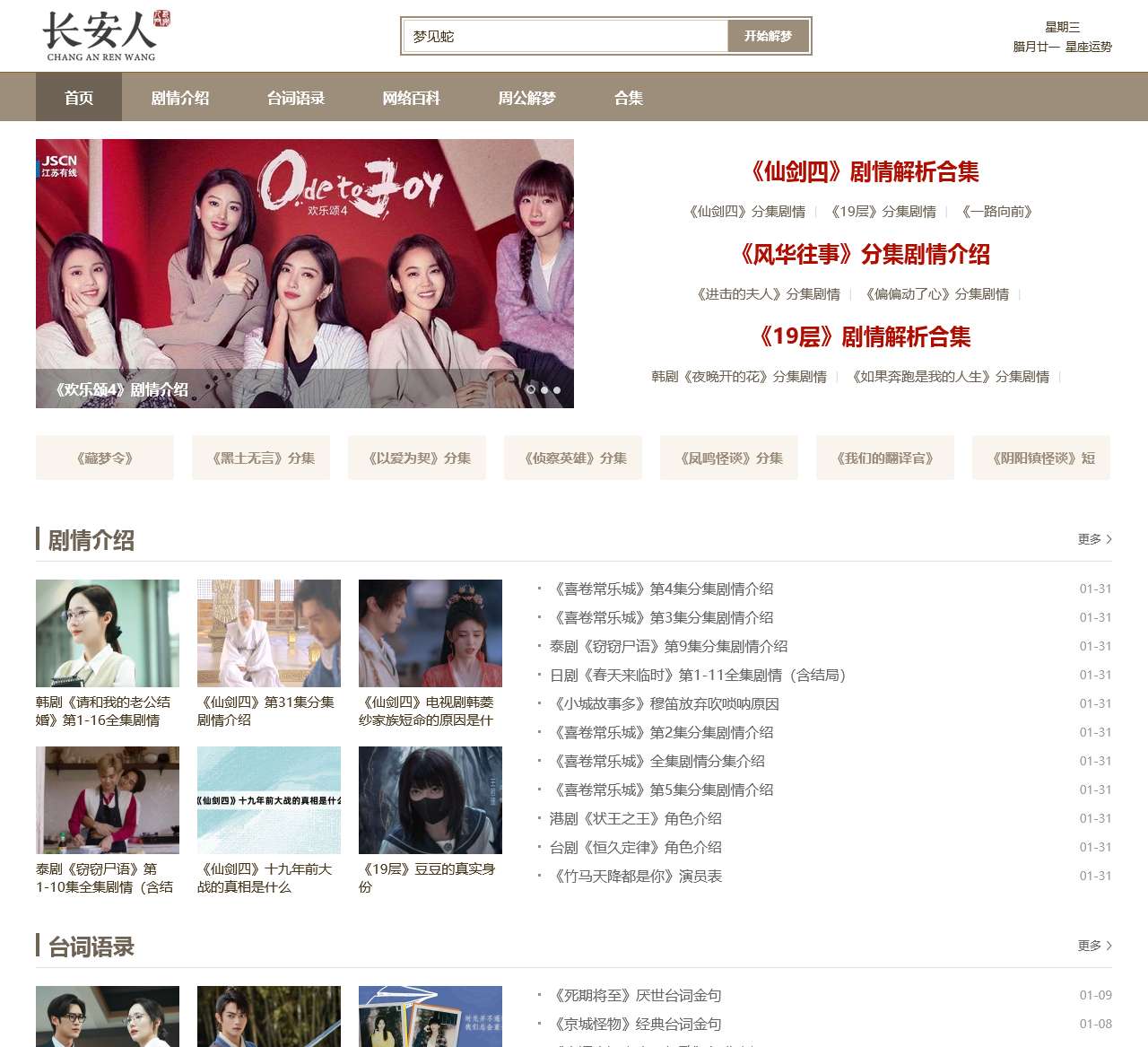Open the 《偏偏动了心》分集剧情 link
This screenshot has width=1148, height=1047.
tap(935, 294)
